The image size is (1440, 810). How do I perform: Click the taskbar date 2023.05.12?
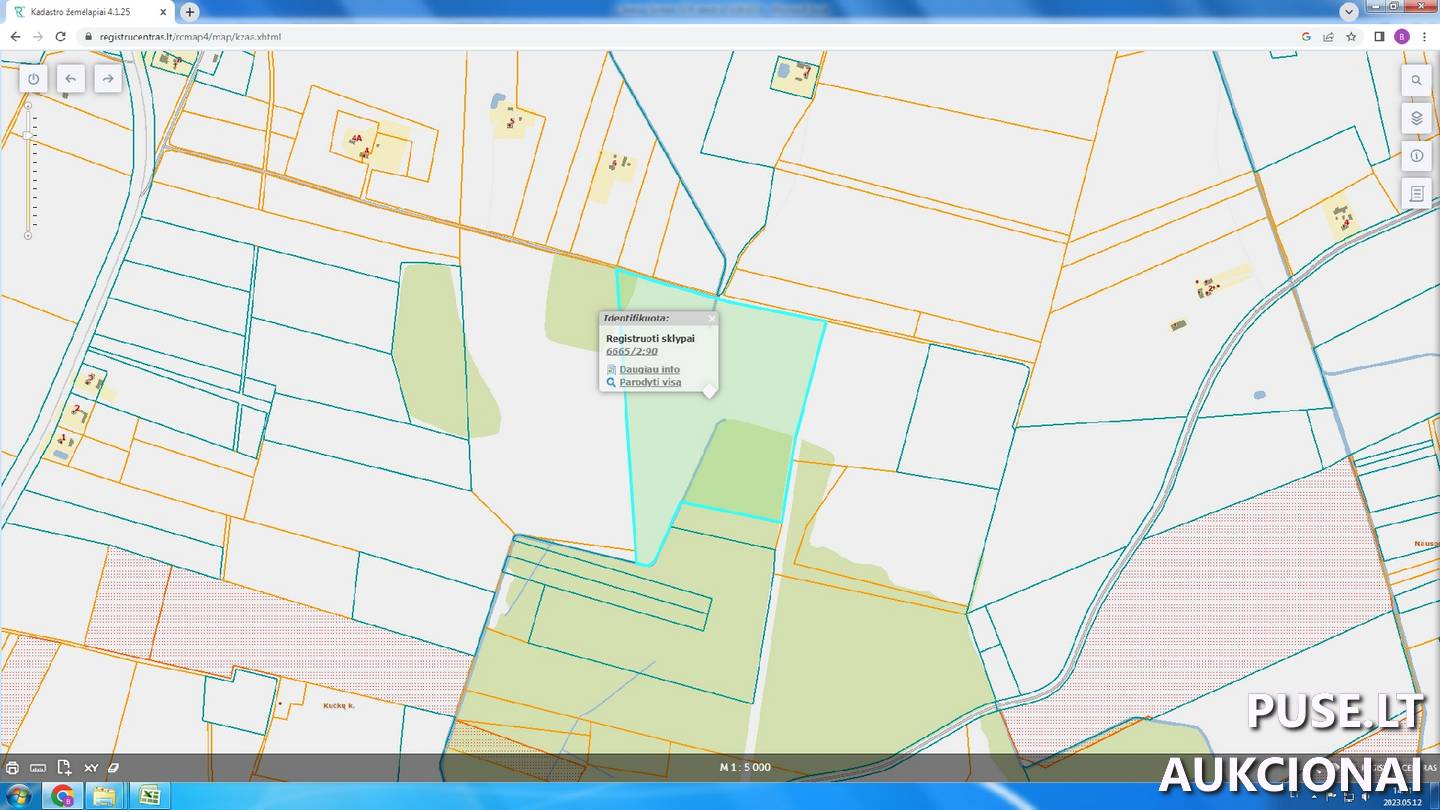point(1401,802)
